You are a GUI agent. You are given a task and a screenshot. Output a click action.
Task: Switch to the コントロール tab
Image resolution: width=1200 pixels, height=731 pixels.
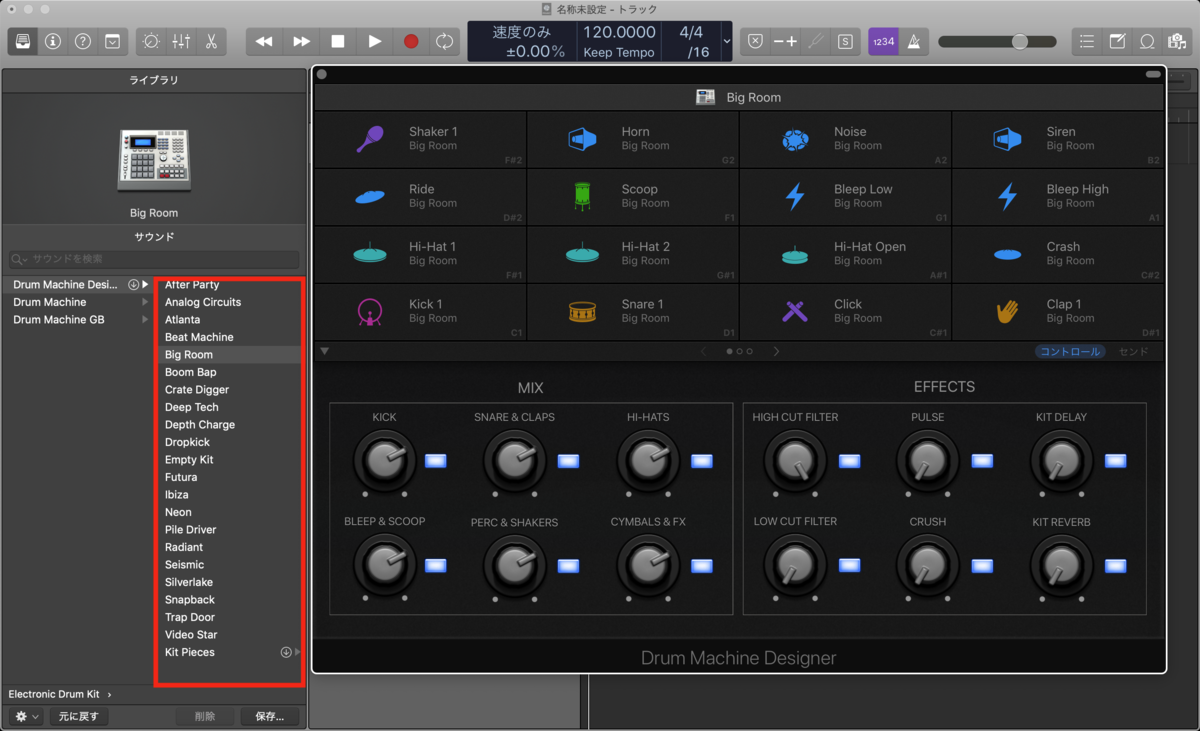coord(1070,351)
